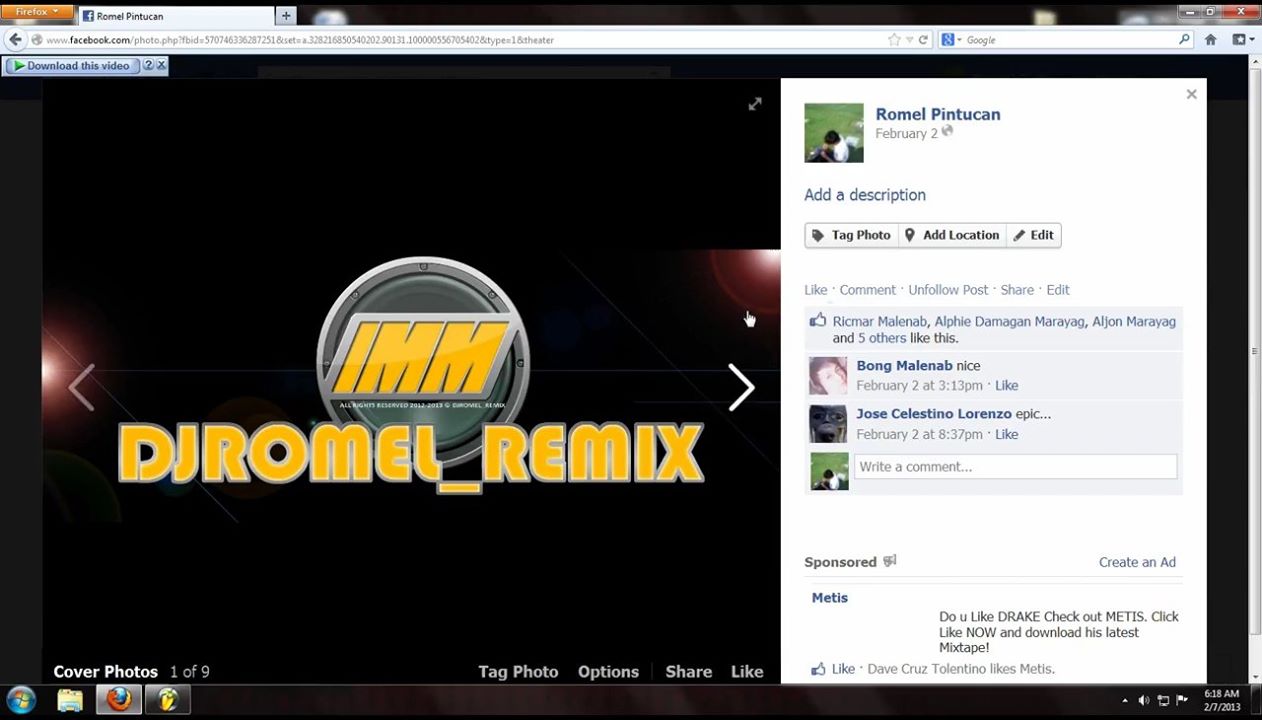The image size is (1262, 720).
Task: Open Windows Start menu orb
Action: point(21,700)
